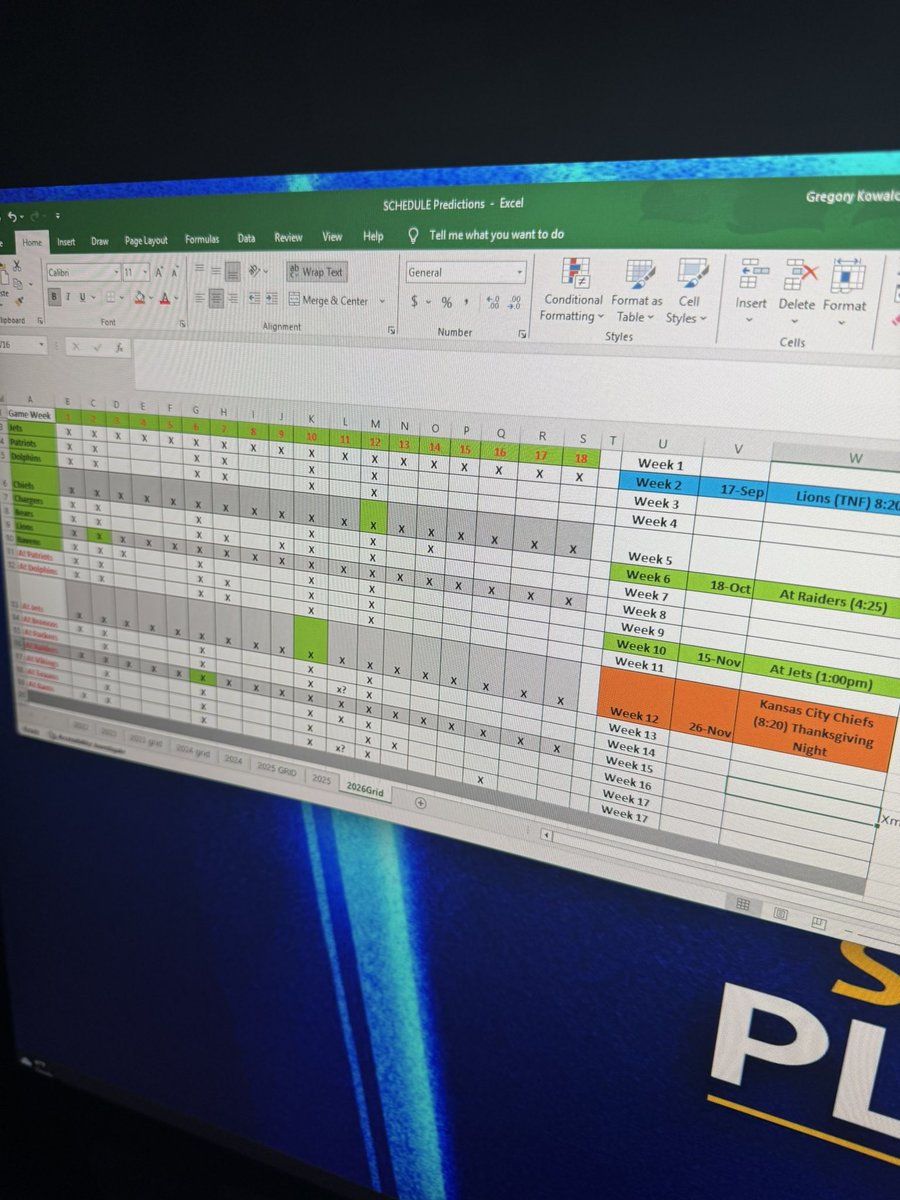Open the Insert ribbon tab
Viewport: 900px width, 1200px height.
click(66, 241)
